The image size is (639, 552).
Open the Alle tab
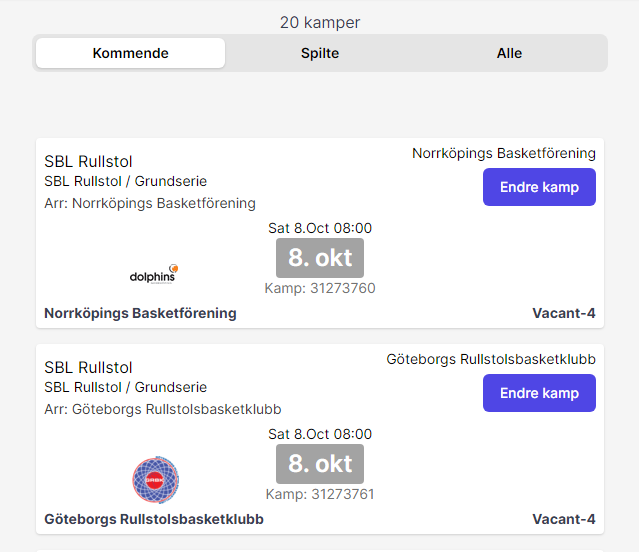coord(509,53)
